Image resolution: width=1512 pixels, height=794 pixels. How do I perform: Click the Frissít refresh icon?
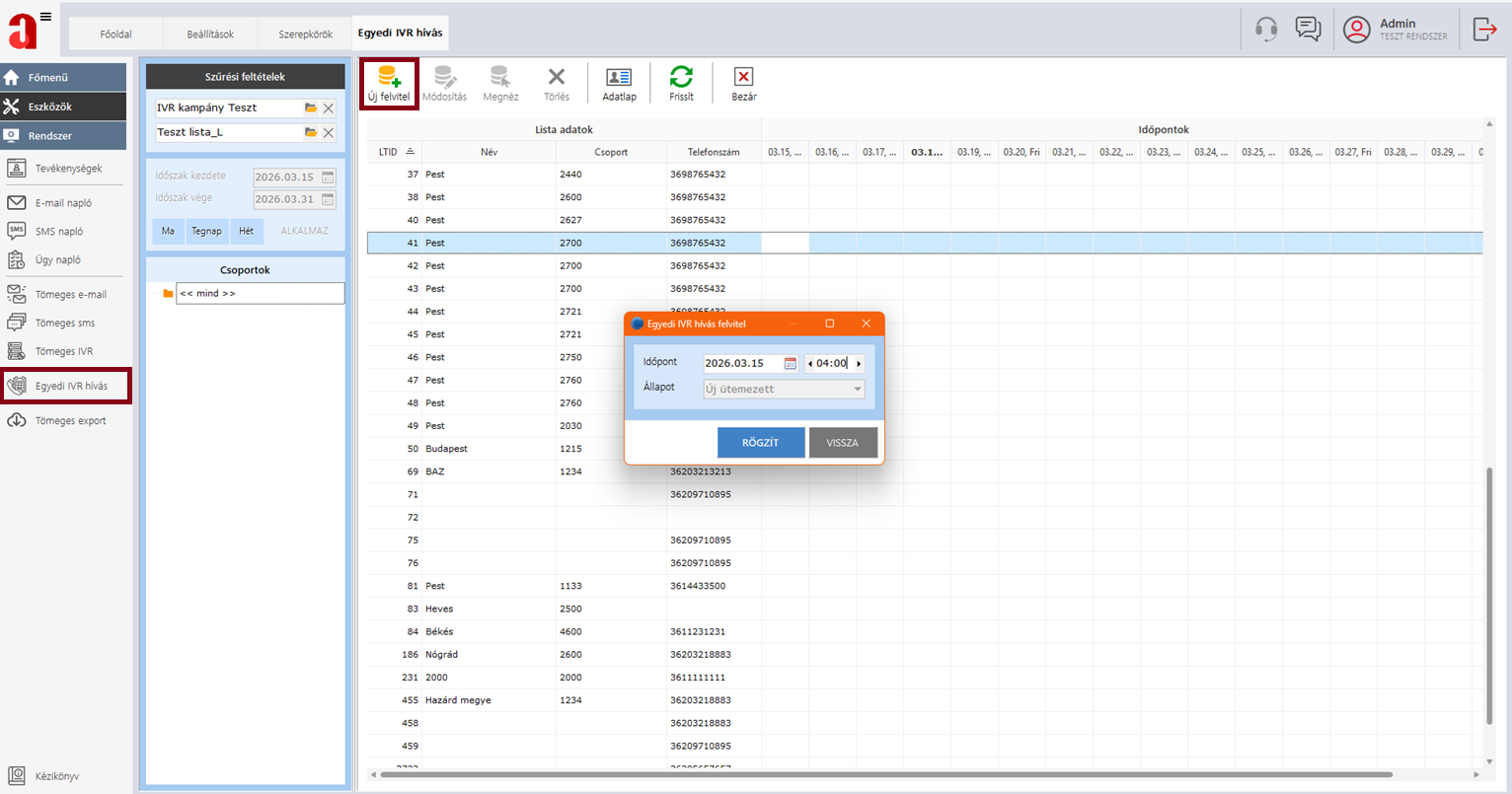[681, 78]
